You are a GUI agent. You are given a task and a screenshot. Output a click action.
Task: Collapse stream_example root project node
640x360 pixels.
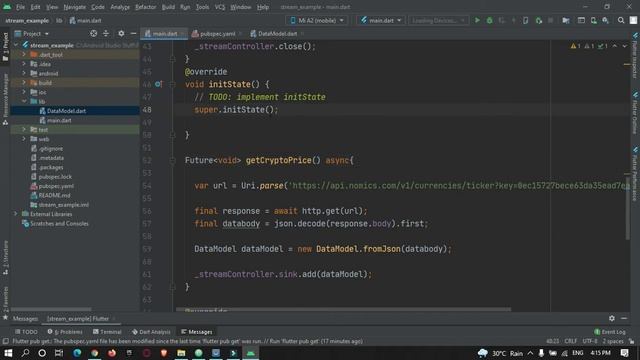click(x=16, y=45)
